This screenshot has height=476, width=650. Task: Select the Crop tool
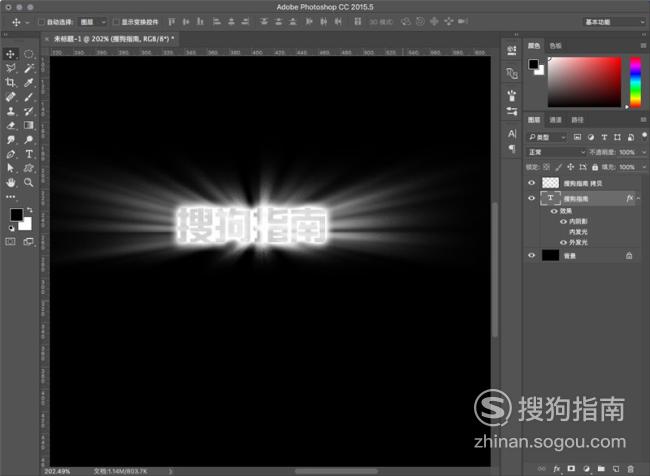click(11, 83)
